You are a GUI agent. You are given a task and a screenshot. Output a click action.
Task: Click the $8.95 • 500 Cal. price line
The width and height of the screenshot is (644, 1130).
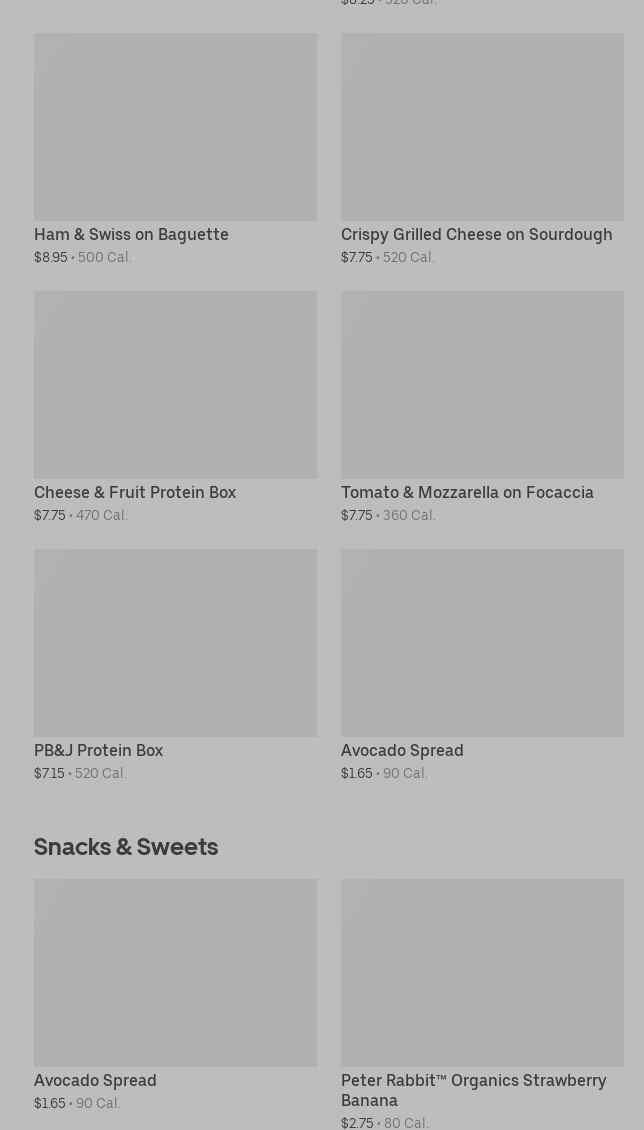pyautogui.click(x=83, y=258)
